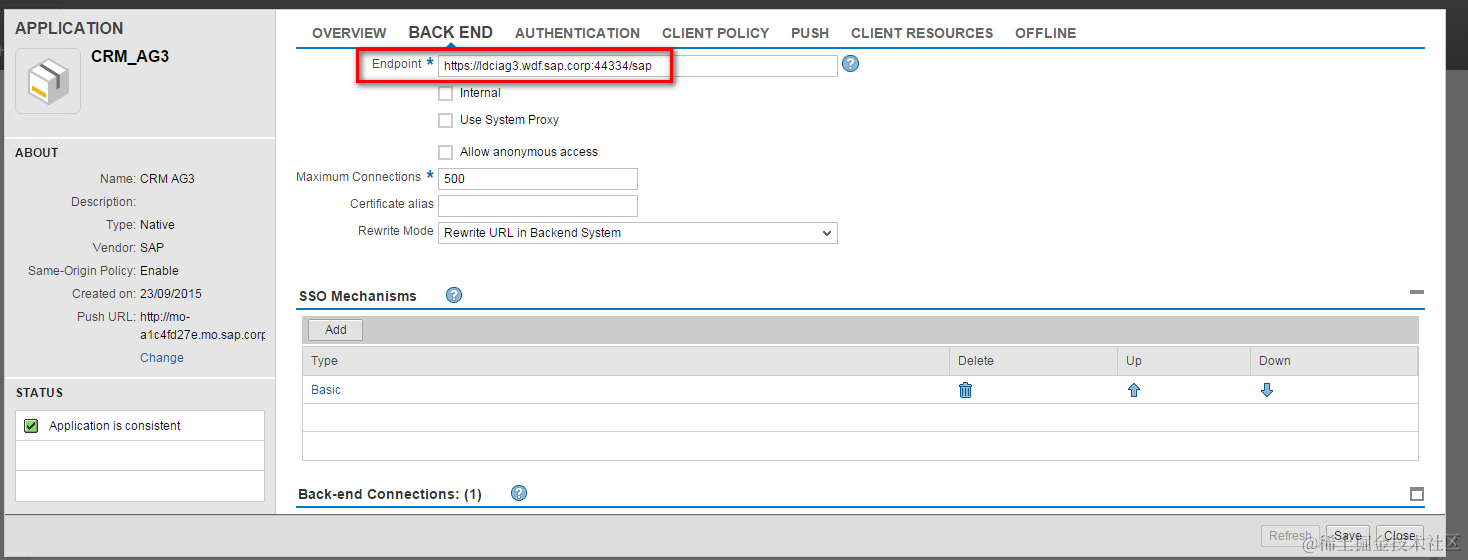Image resolution: width=1468 pixels, height=560 pixels.
Task: Click the Created on date 23/09/2015
Action: click(171, 294)
